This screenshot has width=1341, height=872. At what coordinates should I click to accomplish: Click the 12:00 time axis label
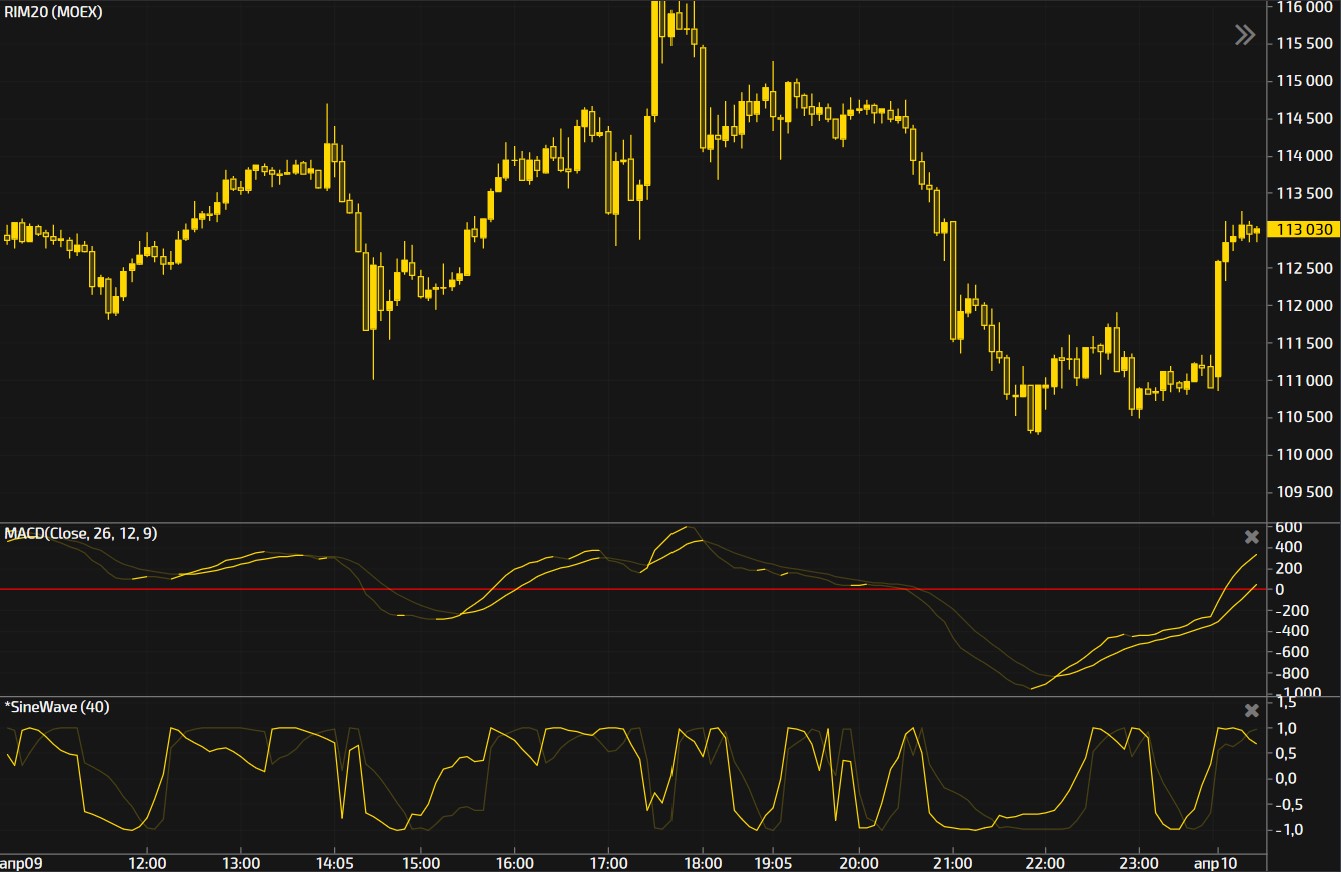tap(147, 863)
